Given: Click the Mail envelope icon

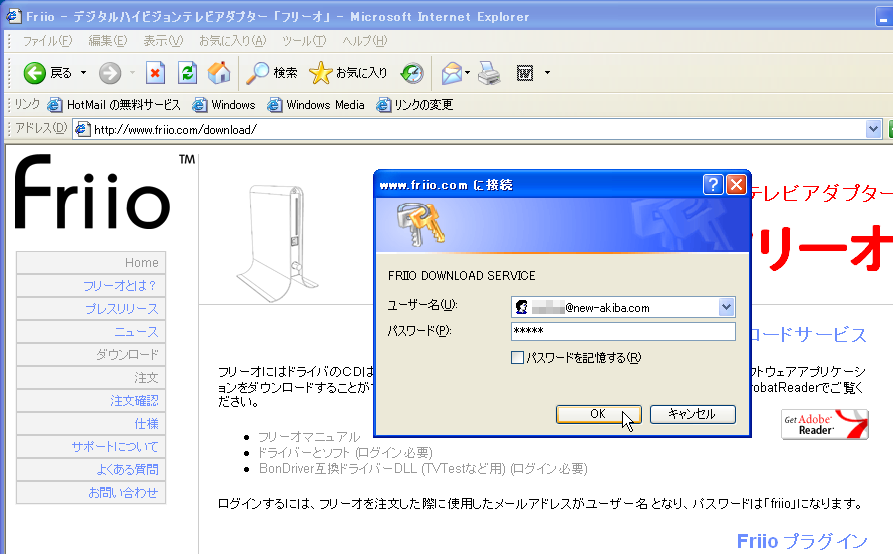Looking at the screenshot, I should tap(452, 73).
